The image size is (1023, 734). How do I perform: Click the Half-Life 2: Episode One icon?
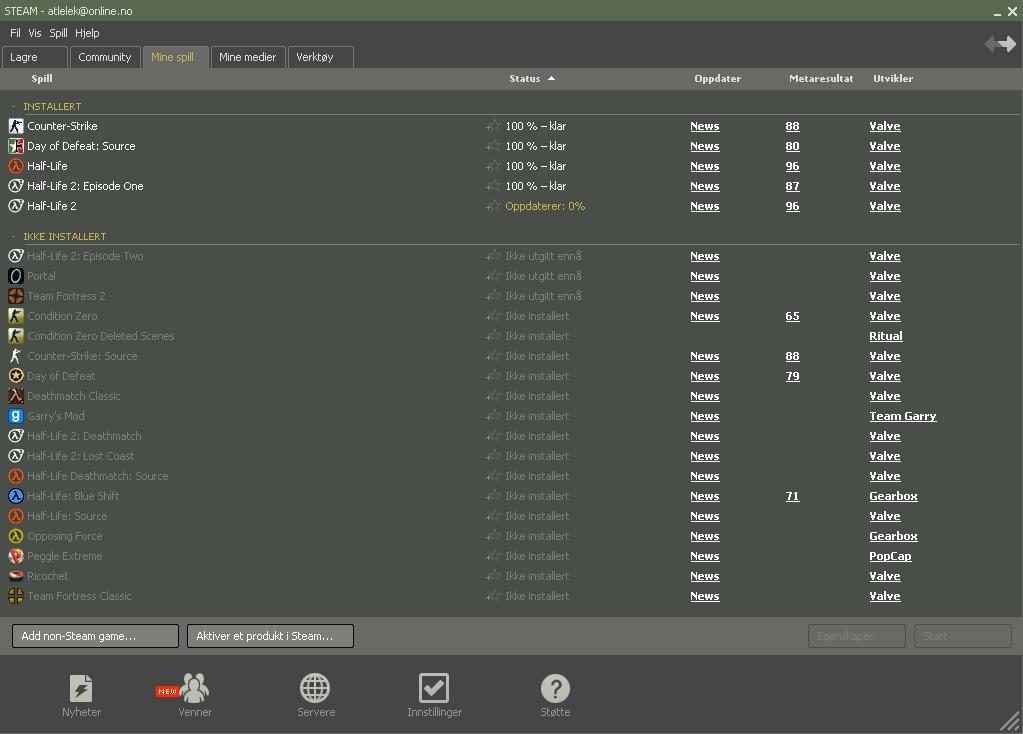[x=16, y=186]
